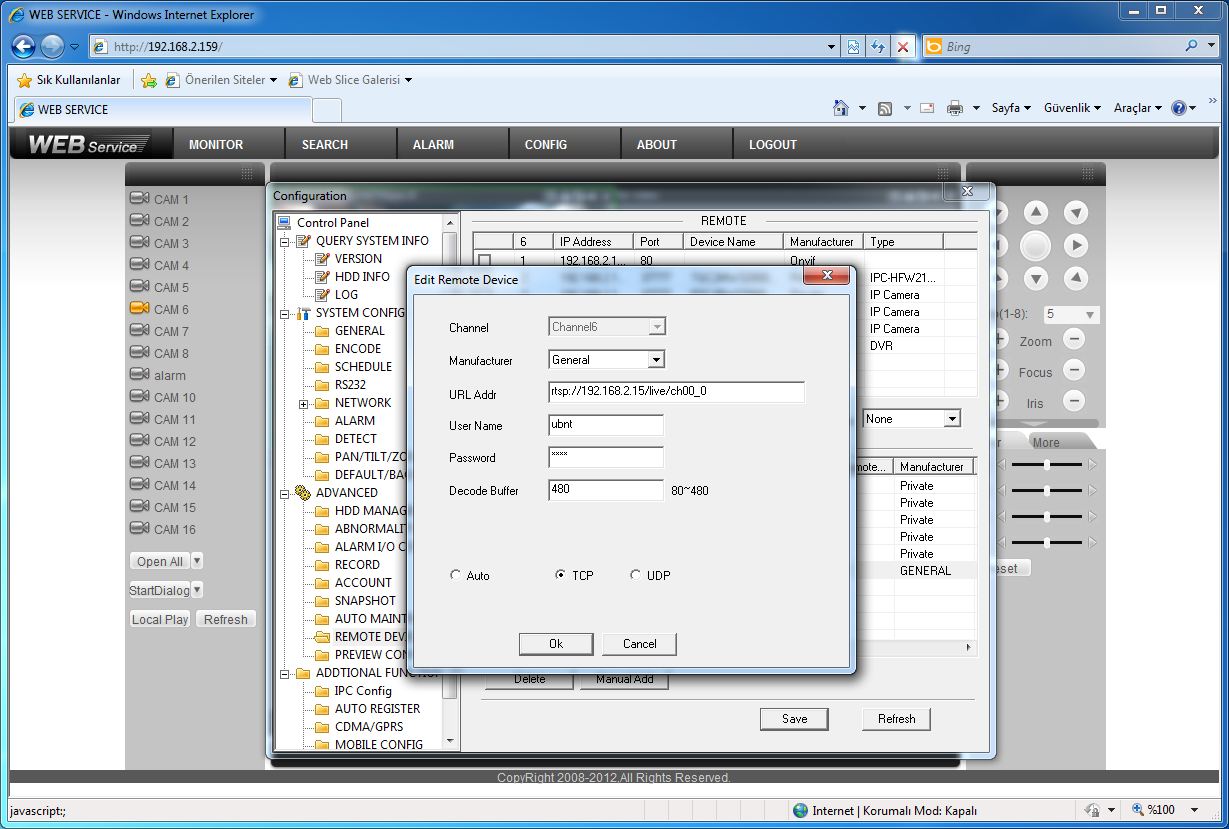The height and width of the screenshot is (829, 1229).
Task: Click the PTZ up arrow button
Action: tap(1036, 213)
